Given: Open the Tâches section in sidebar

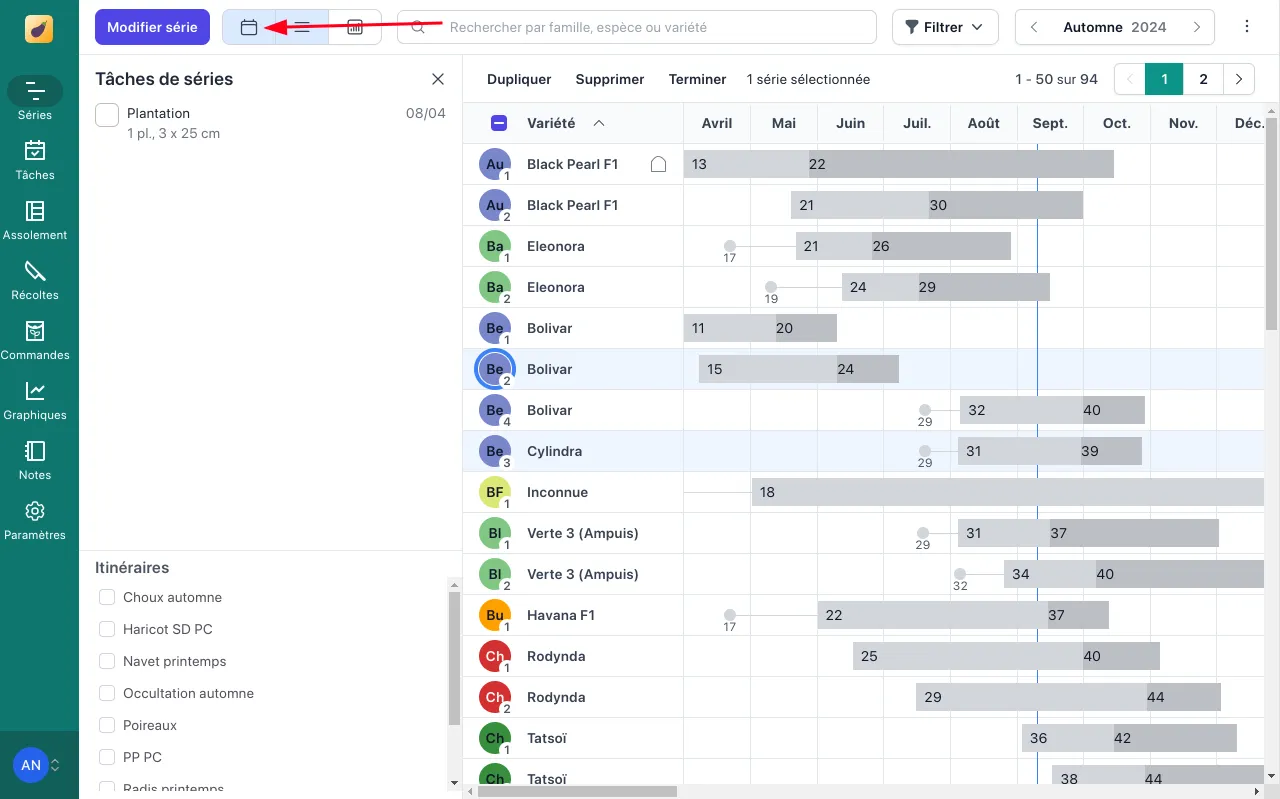Looking at the screenshot, I should pyautogui.click(x=35, y=159).
